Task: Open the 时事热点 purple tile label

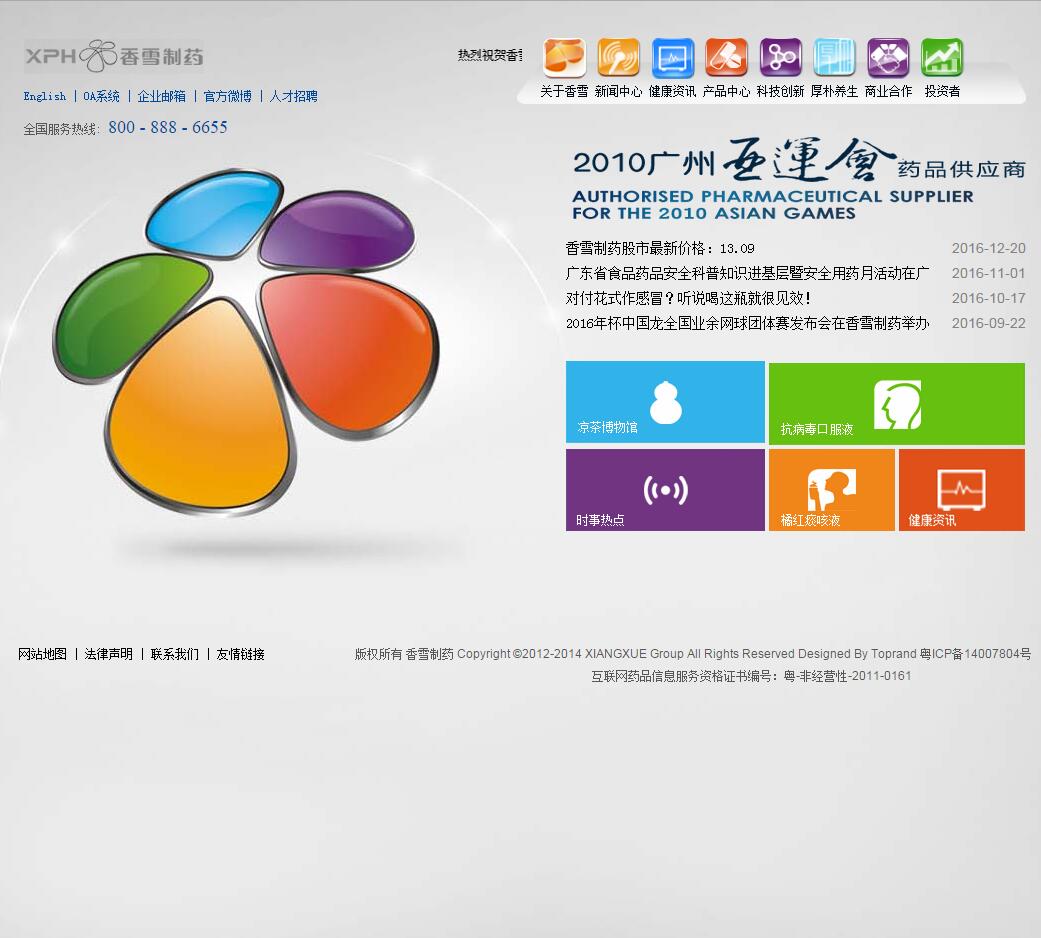Action: click(x=600, y=520)
